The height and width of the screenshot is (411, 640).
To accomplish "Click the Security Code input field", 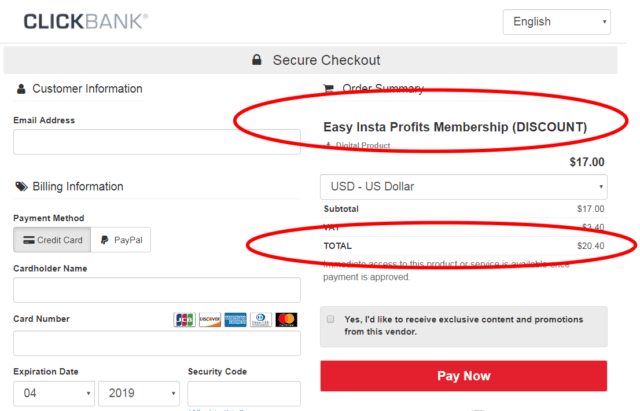I will [244, 393].
